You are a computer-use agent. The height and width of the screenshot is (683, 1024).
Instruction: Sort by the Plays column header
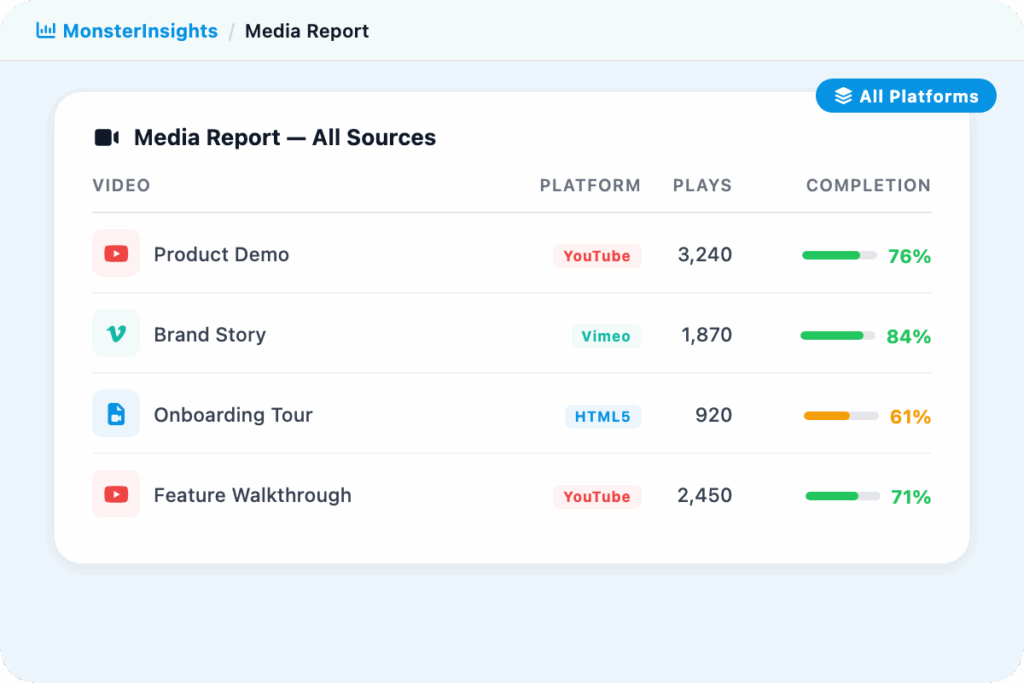coord(702,185)
